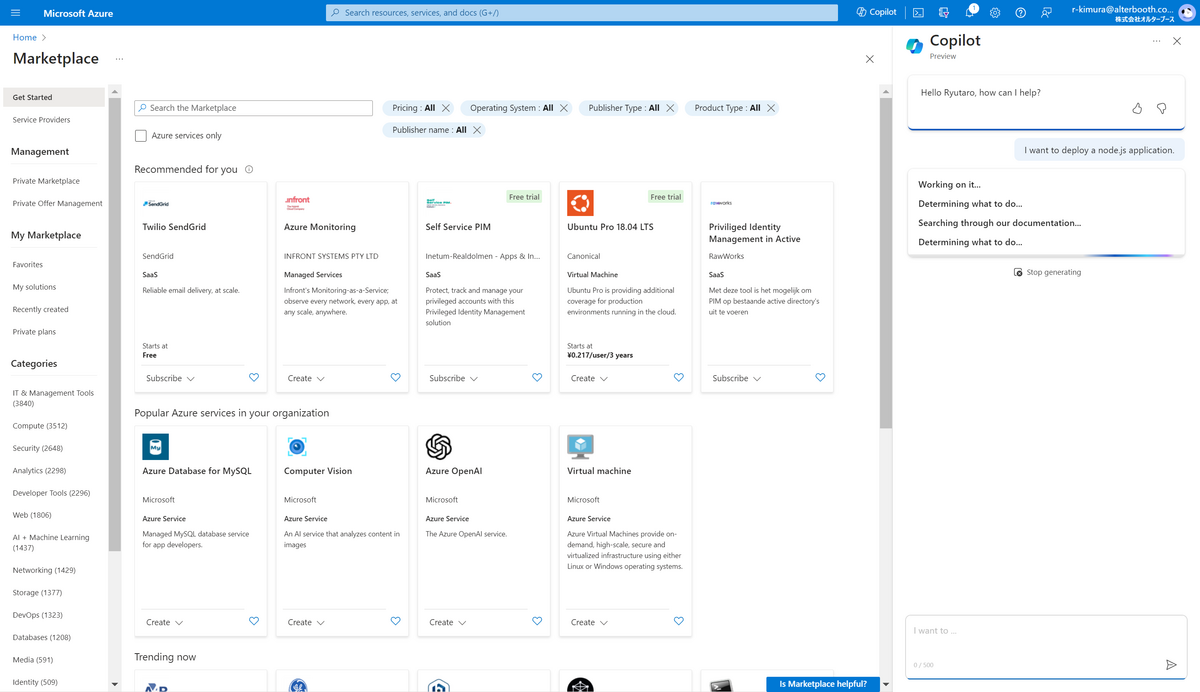This screenshot has width=1200, height=692.
Task: Open the directories and subscriptions filter icon
Action: click(x=943, y=13)
